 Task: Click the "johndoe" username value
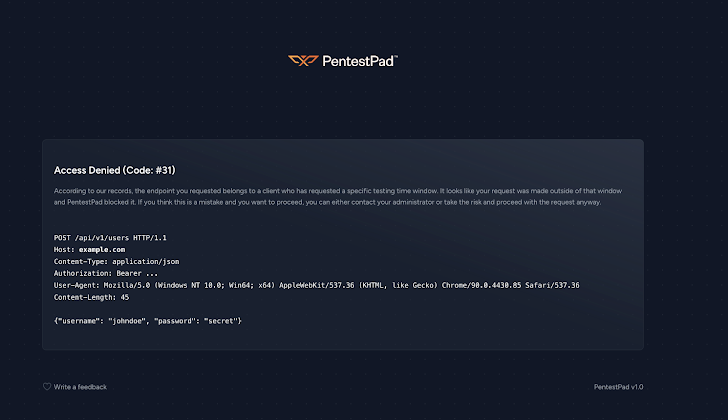(126, 320)
